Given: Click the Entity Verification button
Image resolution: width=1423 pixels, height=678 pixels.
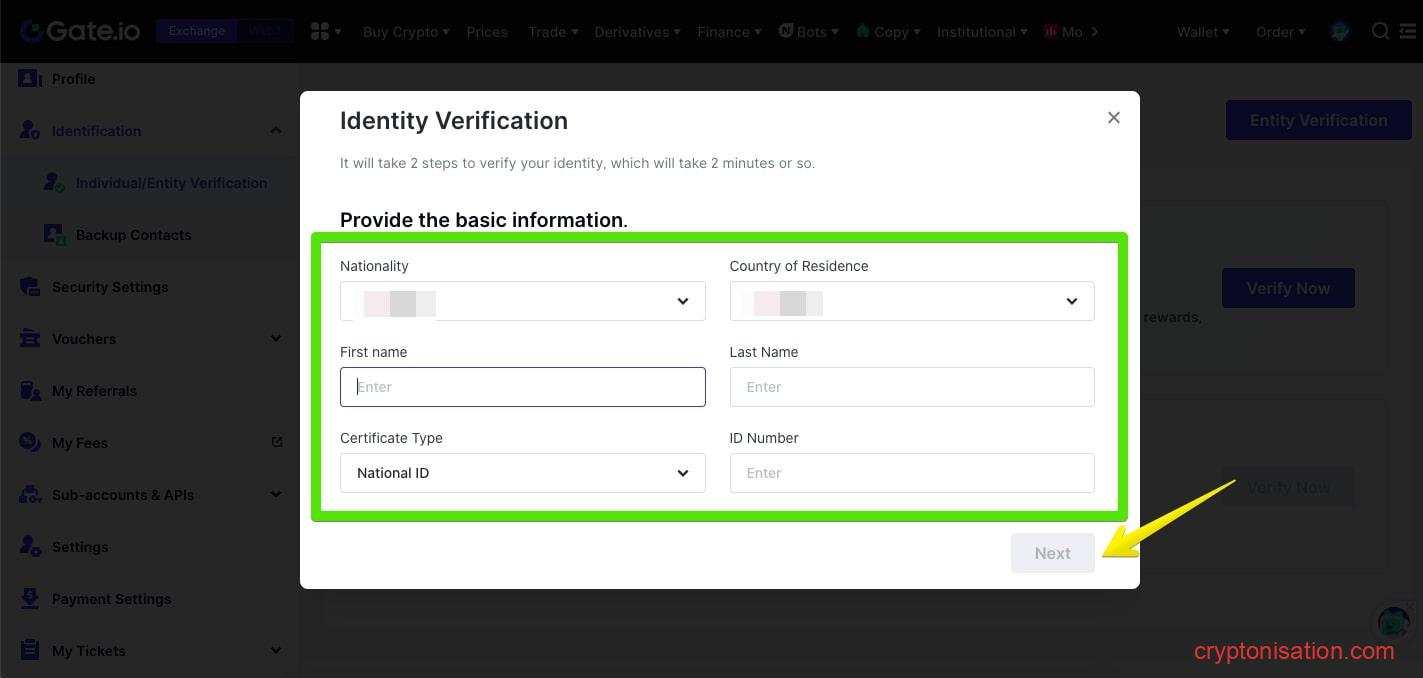Looking at the screenshot, I should click(x=1317, y=120).
